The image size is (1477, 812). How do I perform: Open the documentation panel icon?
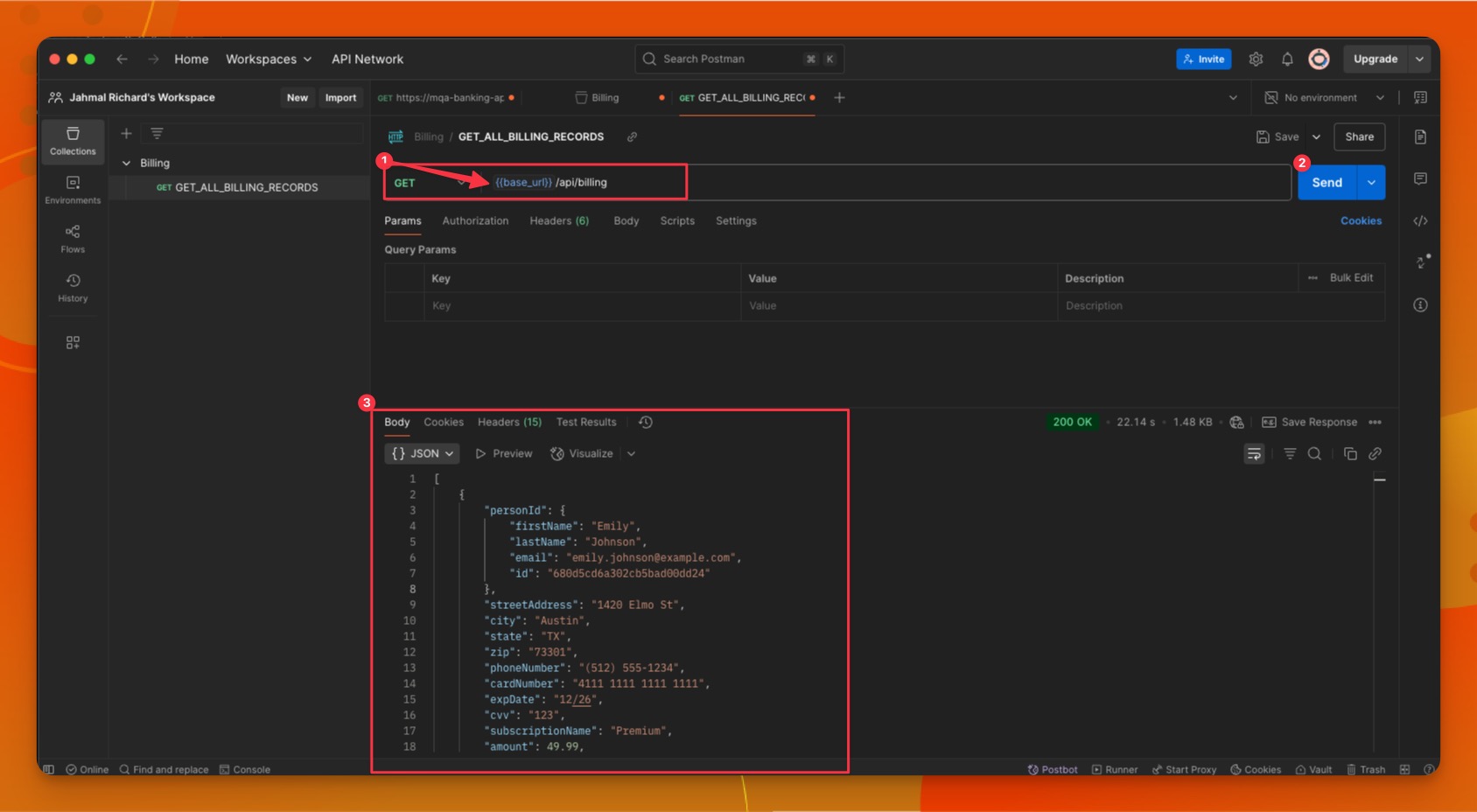tap(1420, 136)
